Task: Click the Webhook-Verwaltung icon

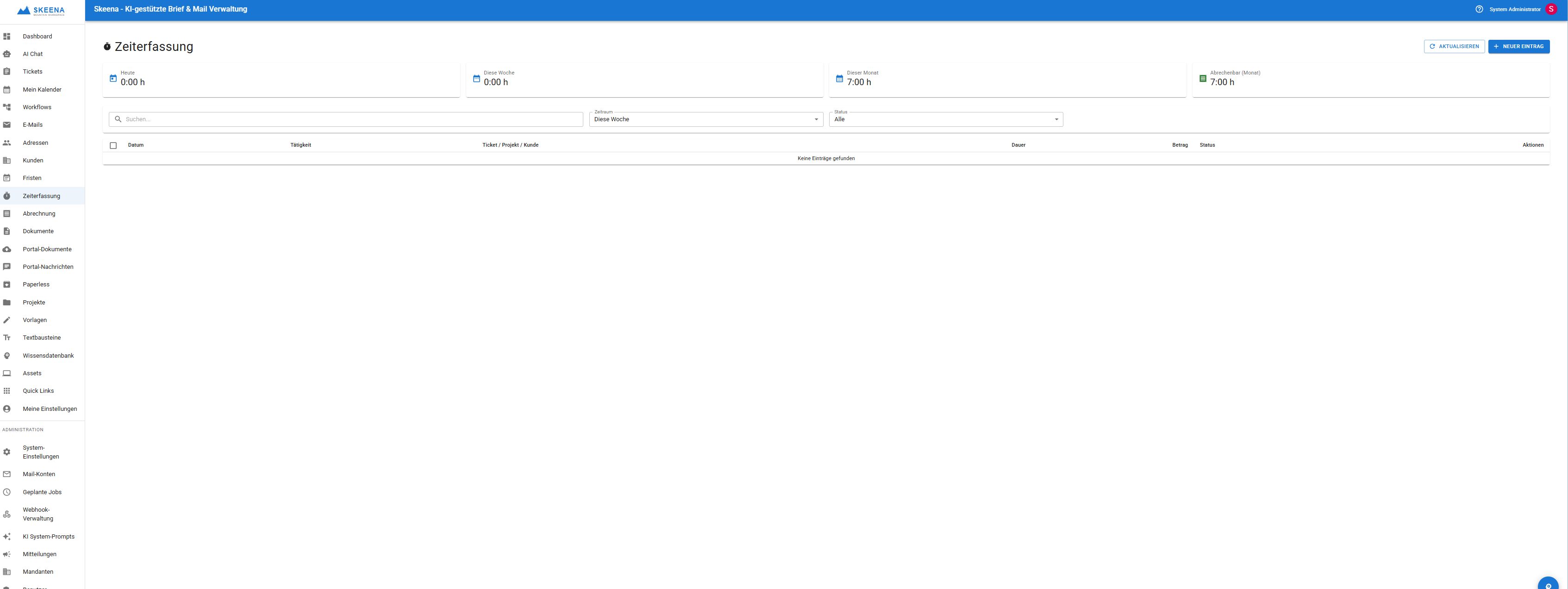Action: tap(6, 514)
